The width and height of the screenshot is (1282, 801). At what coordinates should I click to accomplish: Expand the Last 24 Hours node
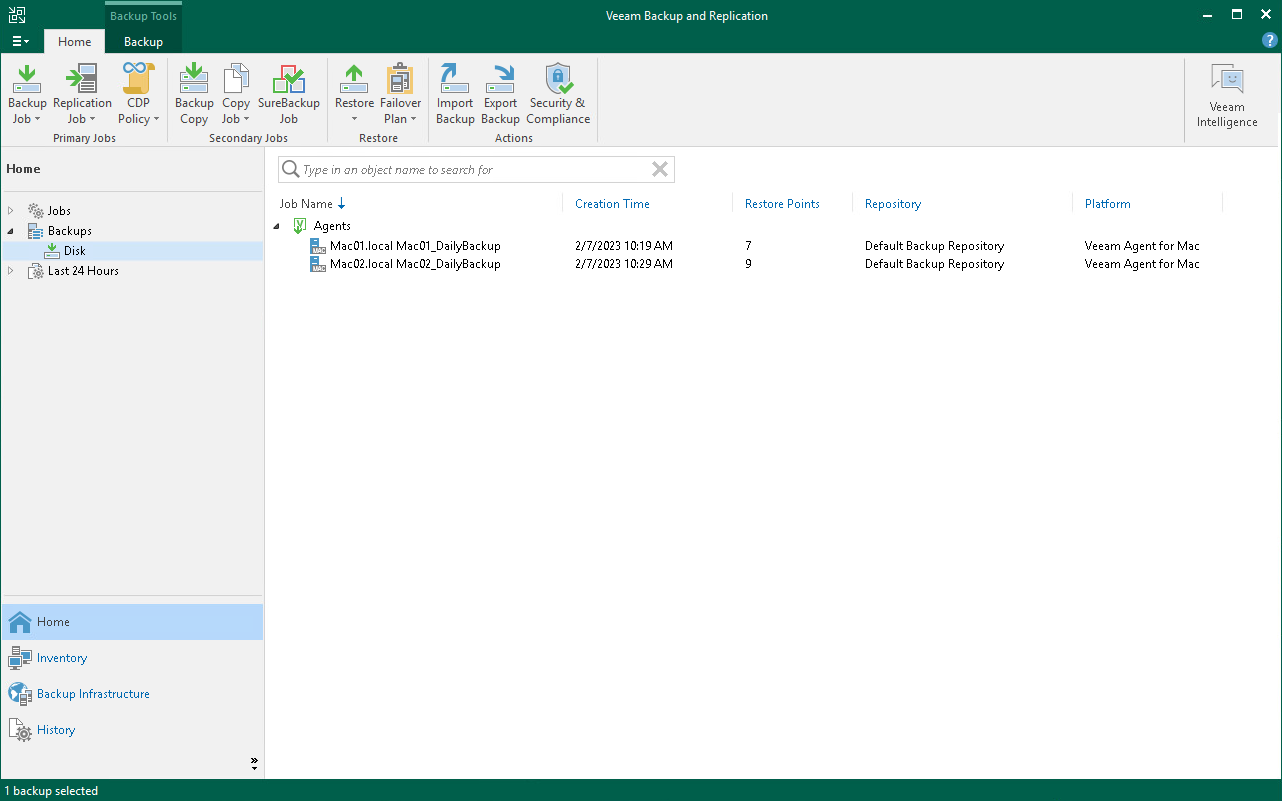[x=11, y=271]
